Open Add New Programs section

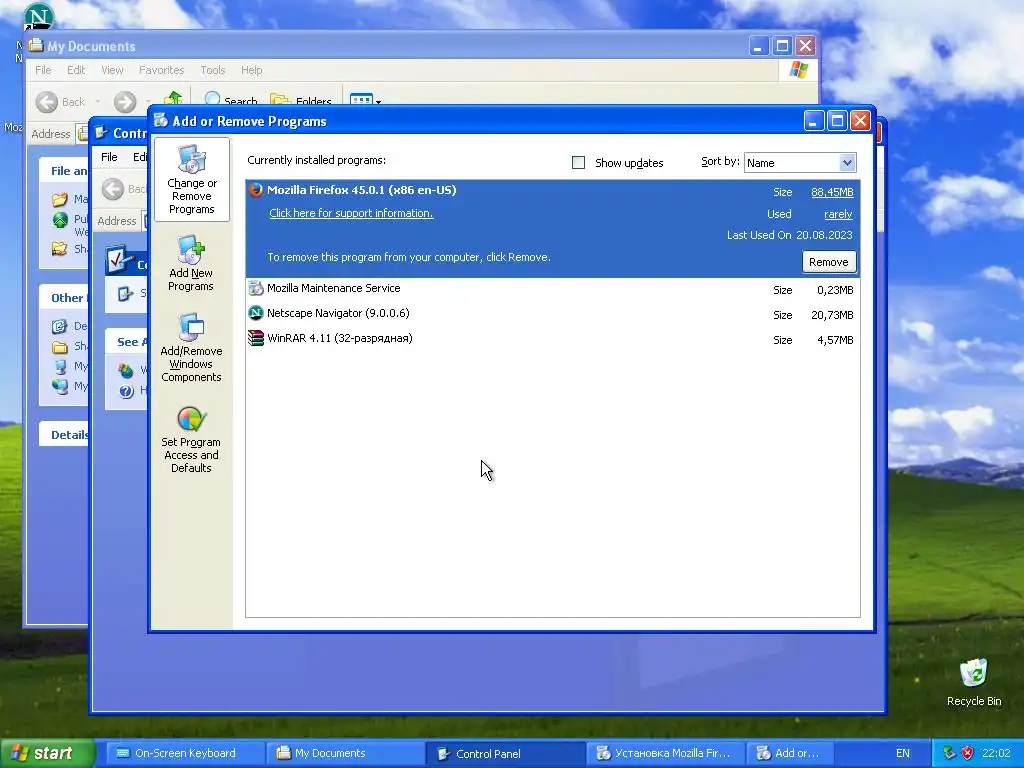click(x=191, y=263)
